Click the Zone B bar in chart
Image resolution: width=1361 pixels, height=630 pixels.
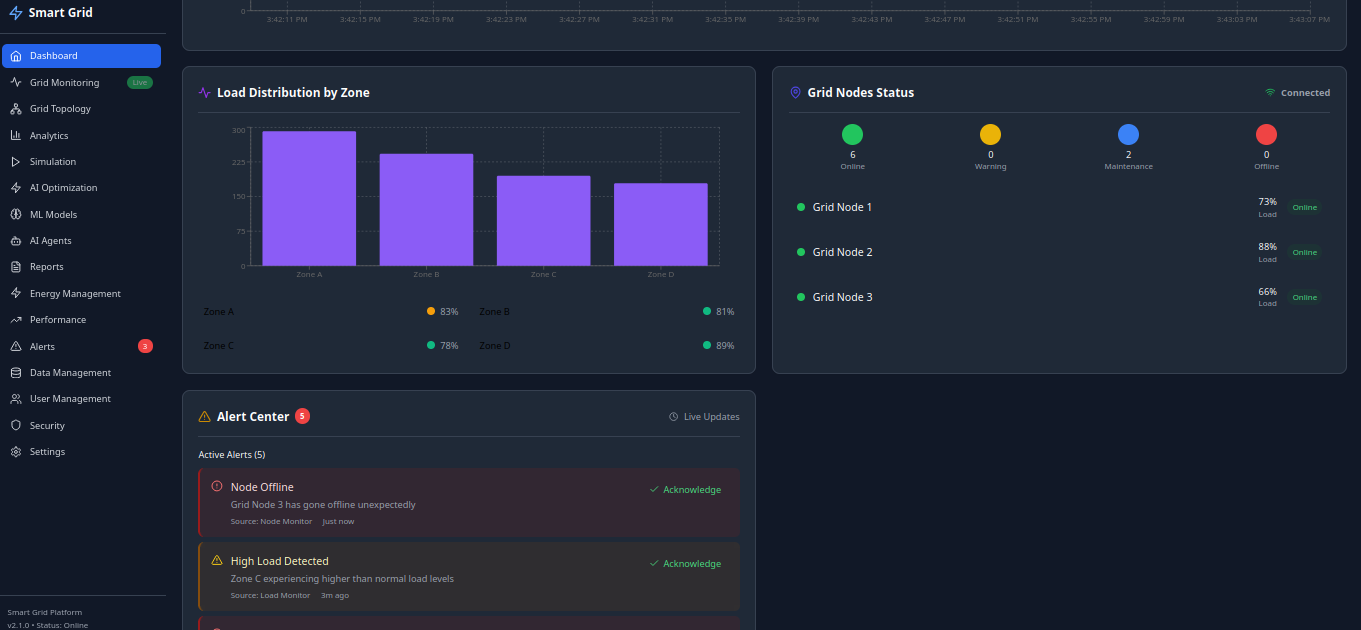pyautogui.click(x=426, y=210)
